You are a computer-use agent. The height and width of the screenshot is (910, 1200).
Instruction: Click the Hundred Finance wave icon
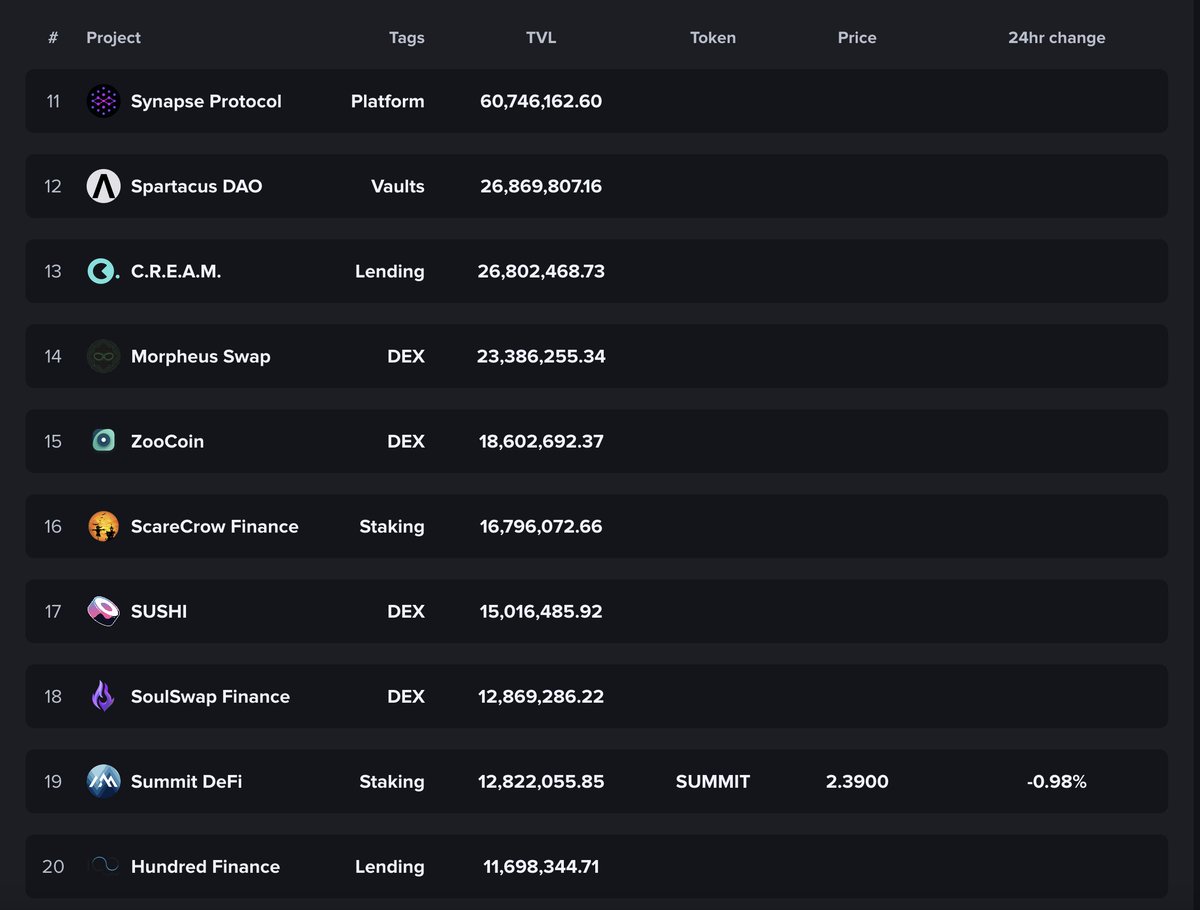103,866
